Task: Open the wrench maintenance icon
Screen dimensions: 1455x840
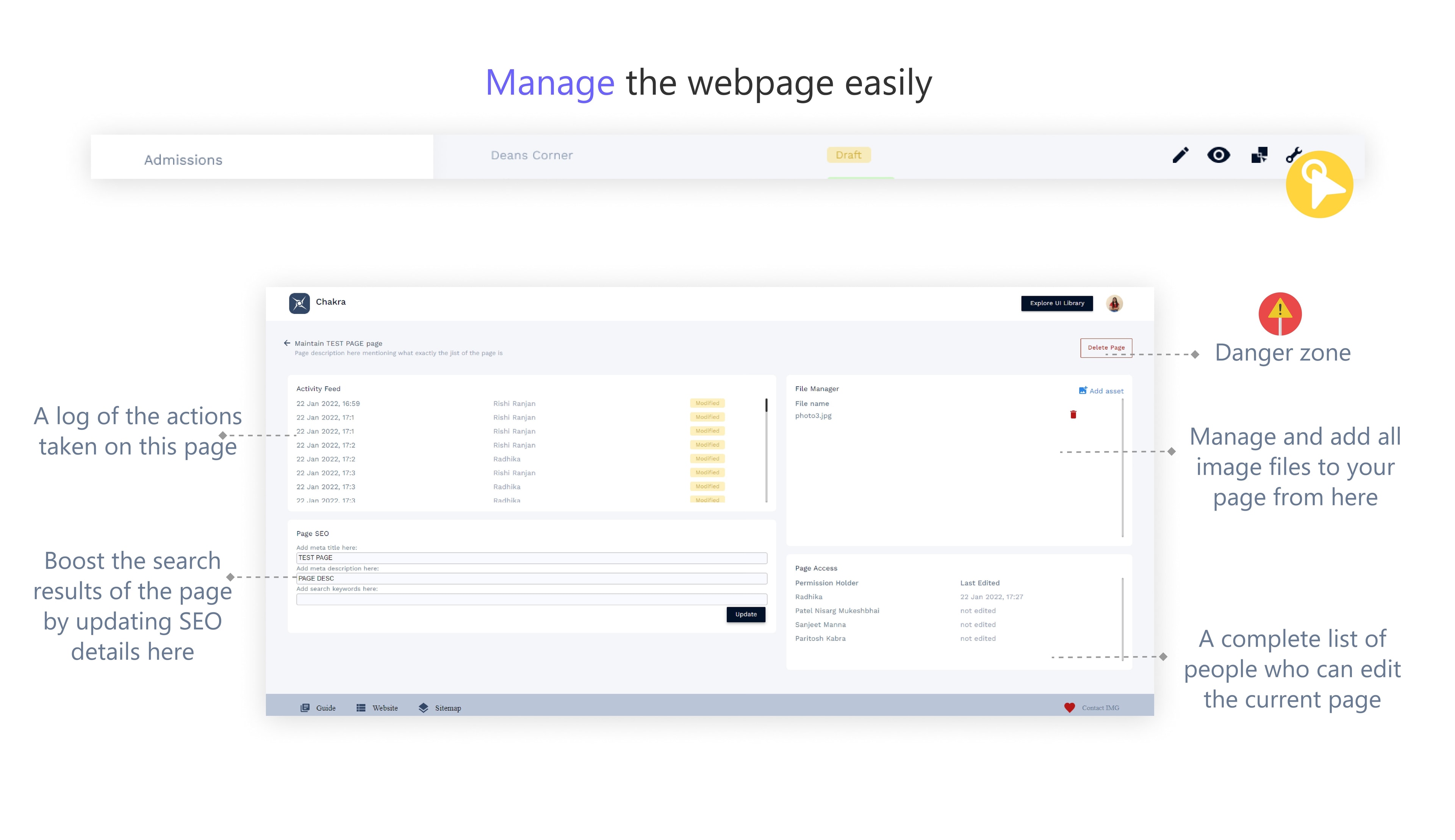Action: point(1294,155)
